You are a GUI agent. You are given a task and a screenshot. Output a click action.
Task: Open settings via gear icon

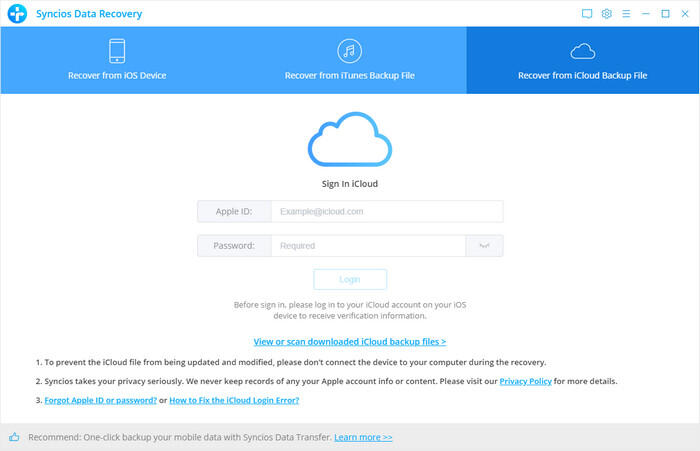[x=606, y=14]
